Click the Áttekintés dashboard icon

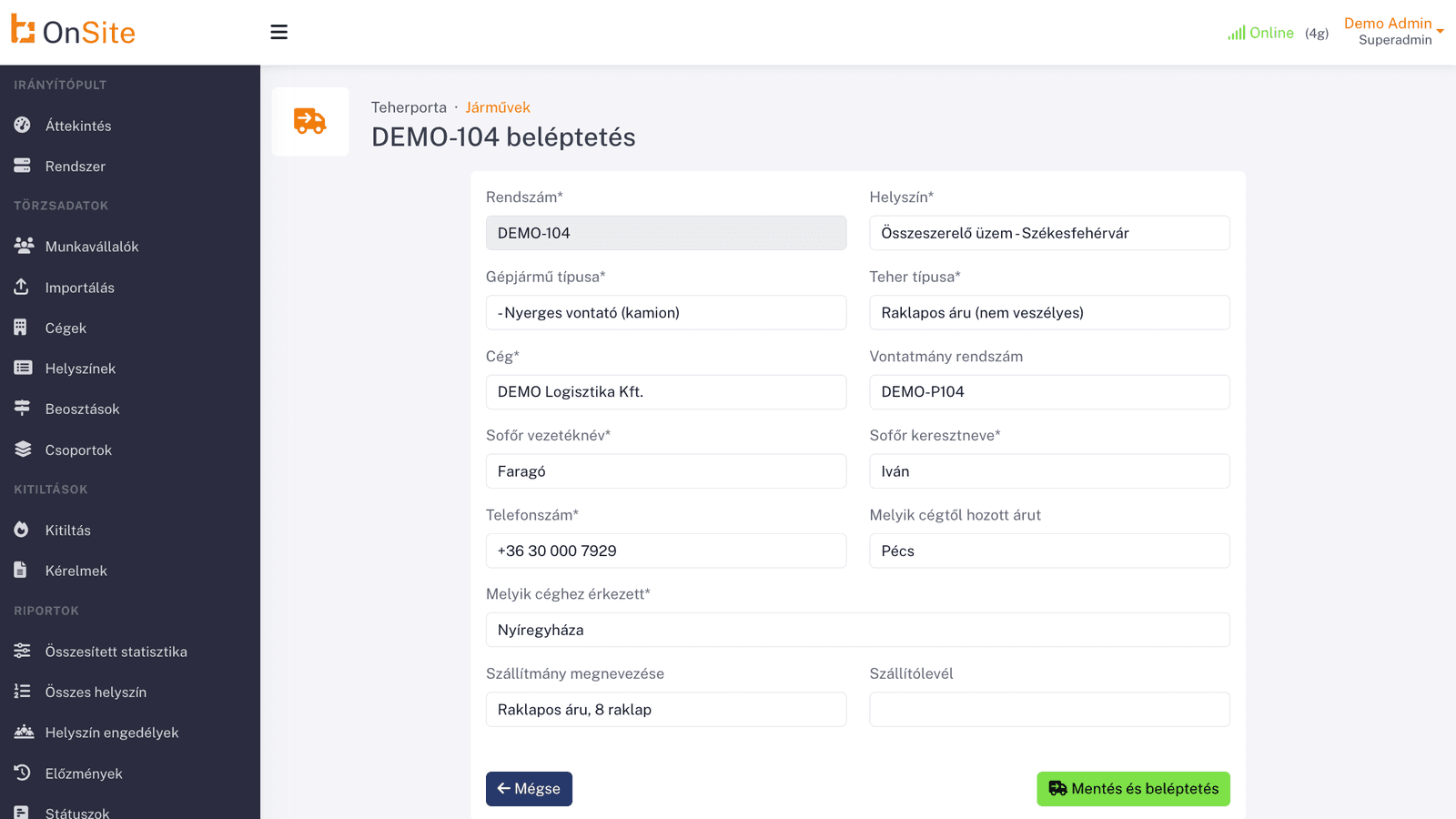pos(23,126)
